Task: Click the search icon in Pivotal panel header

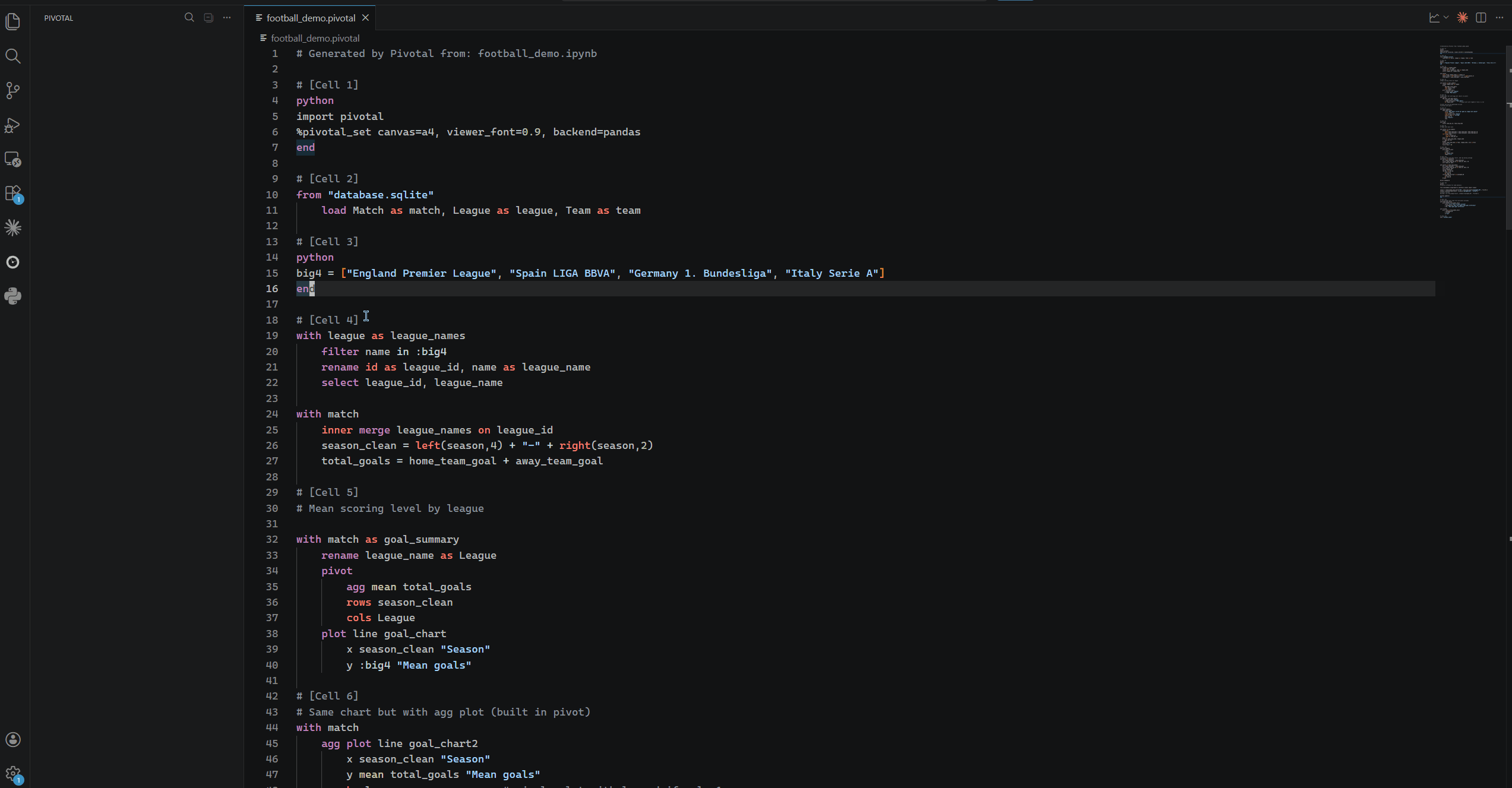Action: click(189, 18)
